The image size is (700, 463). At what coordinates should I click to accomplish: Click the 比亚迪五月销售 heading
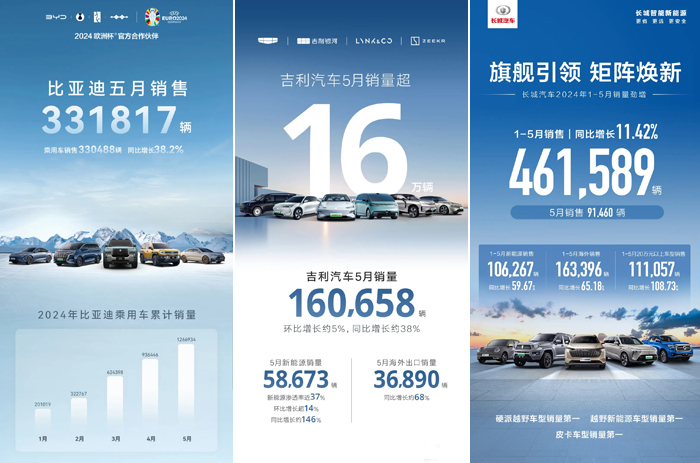click(118, 88)
